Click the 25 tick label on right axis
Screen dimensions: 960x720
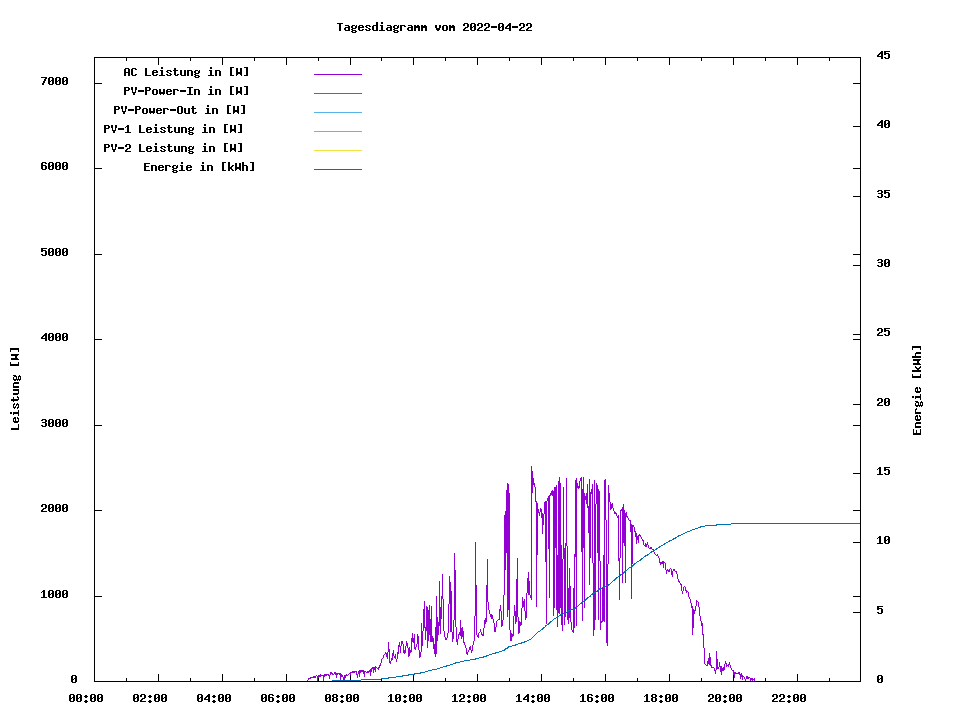(x=883, y=332)
